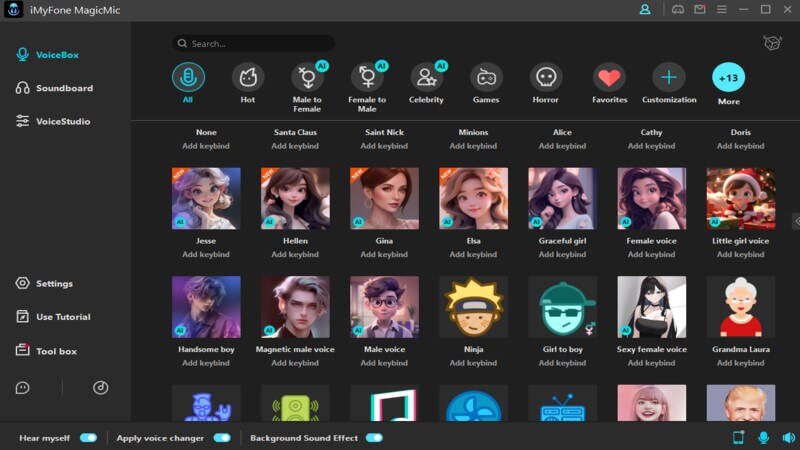Expand the side panel arrow at right edge
The image size is (800, 450).
(796, 221)
